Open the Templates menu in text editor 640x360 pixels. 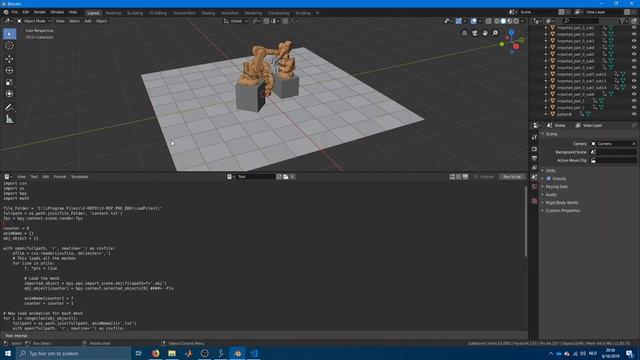coord(80,177)
